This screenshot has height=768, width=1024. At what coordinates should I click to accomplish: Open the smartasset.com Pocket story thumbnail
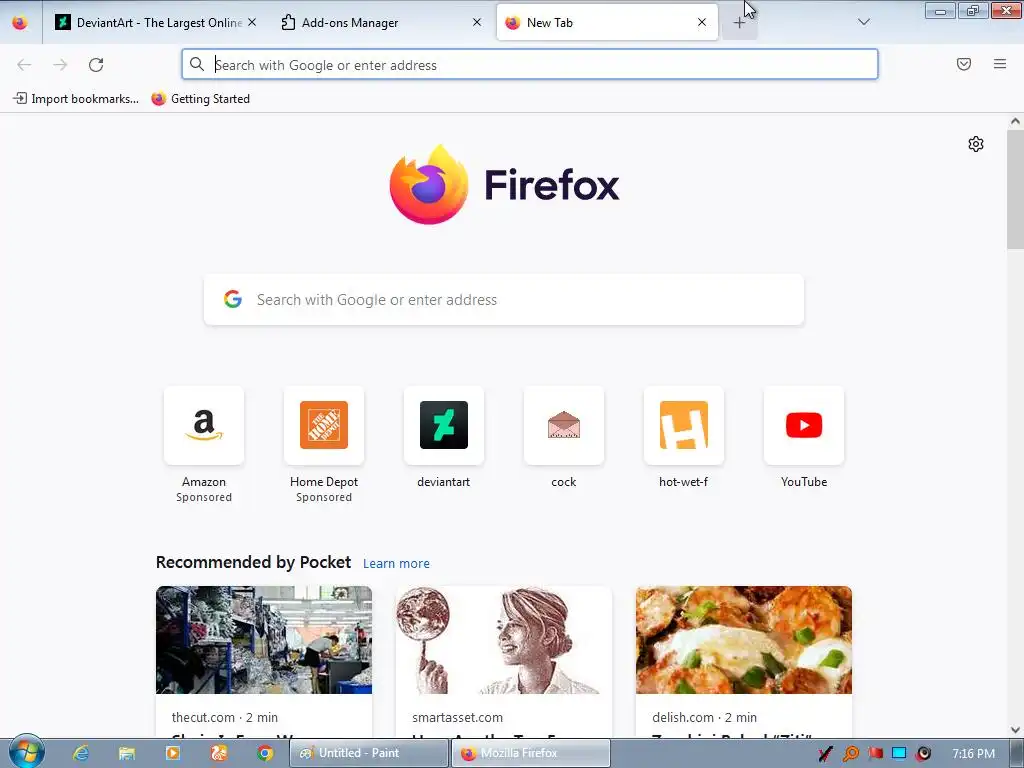(504, 640)
